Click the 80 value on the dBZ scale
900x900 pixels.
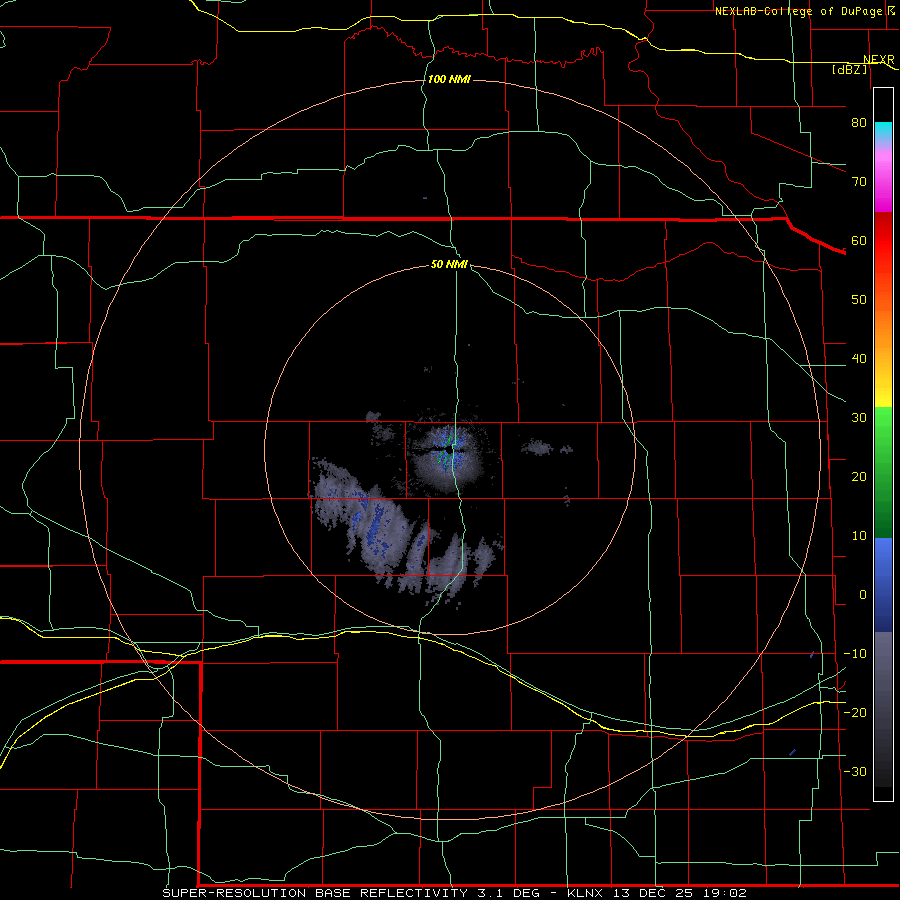click(859, 122)
